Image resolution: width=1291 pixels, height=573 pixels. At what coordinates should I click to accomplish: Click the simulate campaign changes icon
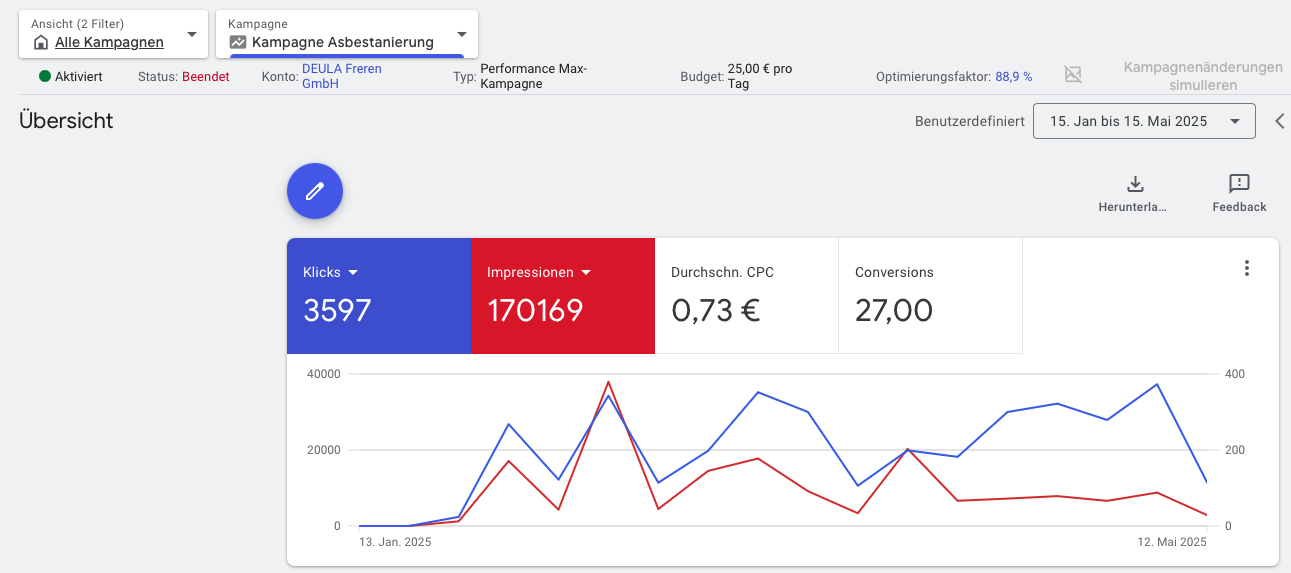pyautogui.click(x=1073, y=75)
